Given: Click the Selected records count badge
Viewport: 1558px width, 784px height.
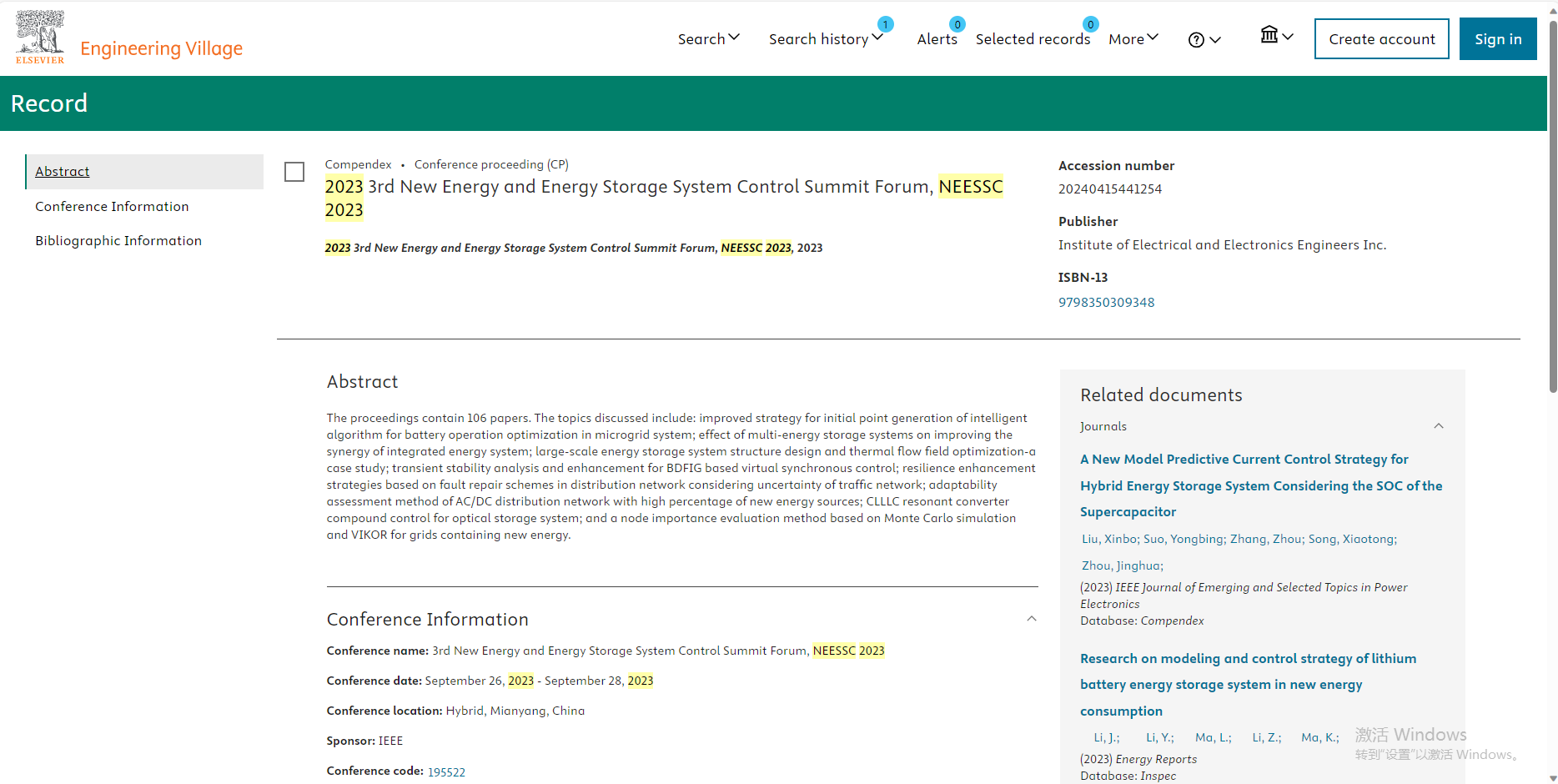Looking at the screenshot, I should tap(1090, 24).
